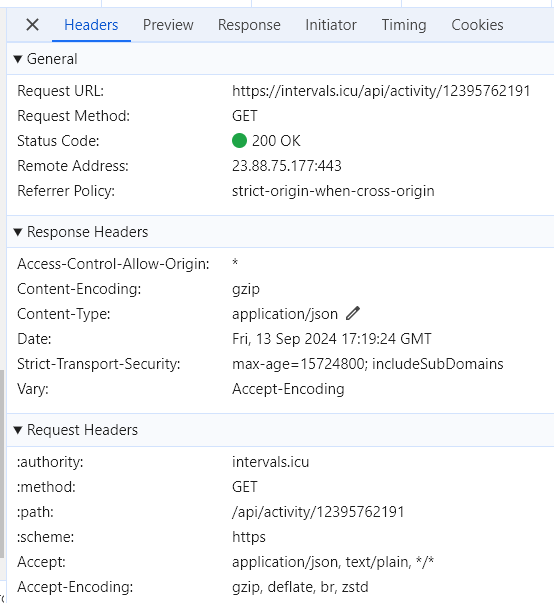Click the :path value /api/activity/12395762191
The height and width of the screenshot is (603, 554).
click(318, 512)
